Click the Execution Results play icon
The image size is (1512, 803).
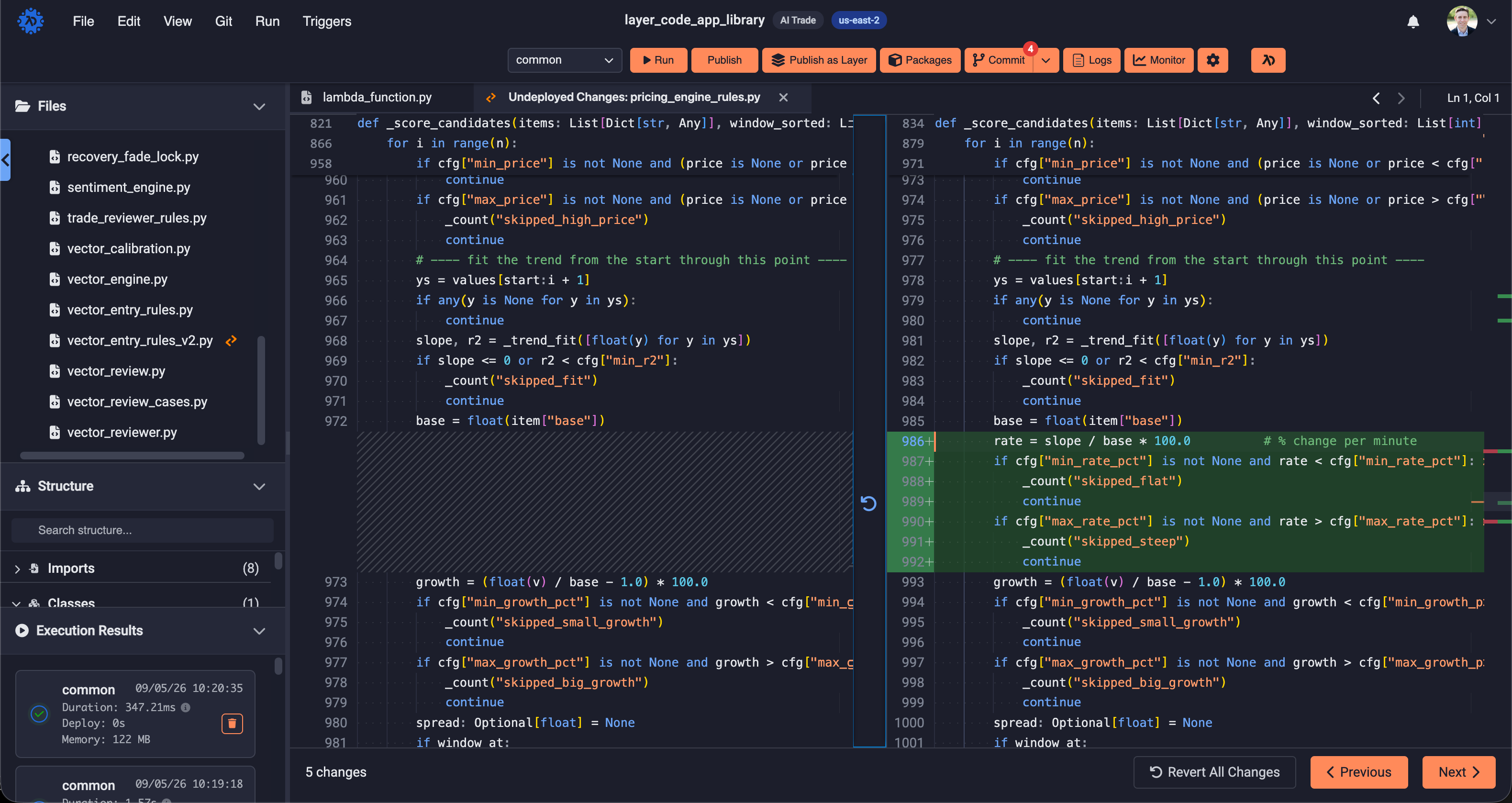click(x=22, y=630)
